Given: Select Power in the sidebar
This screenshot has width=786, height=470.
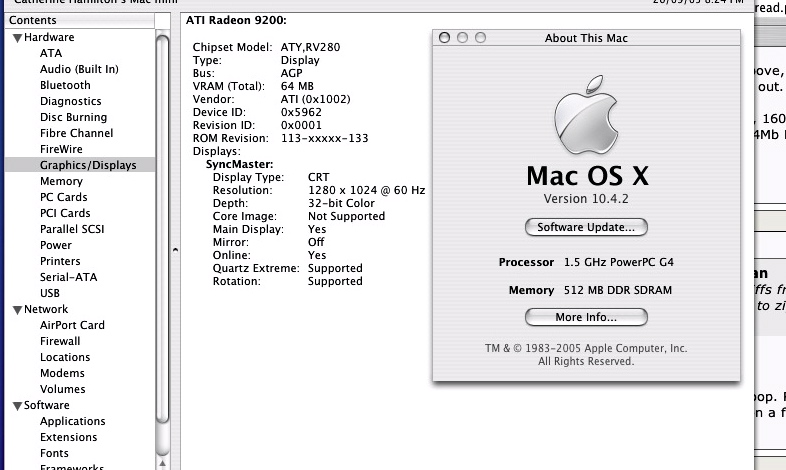Looking at the screenshot, I should 56,245.
